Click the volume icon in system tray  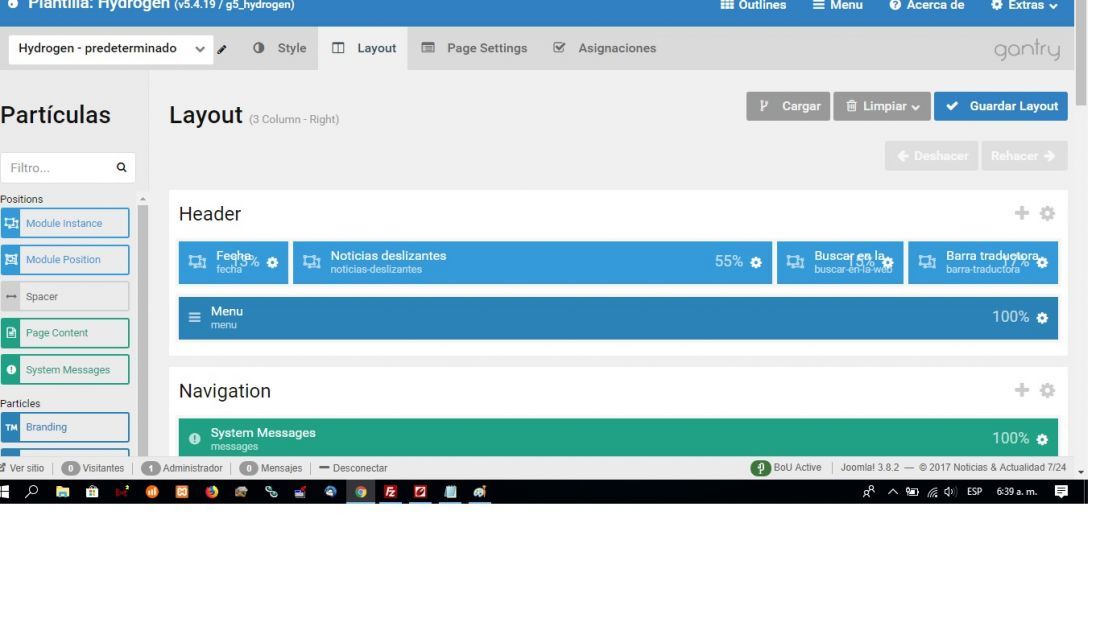[x=949, y=492]
